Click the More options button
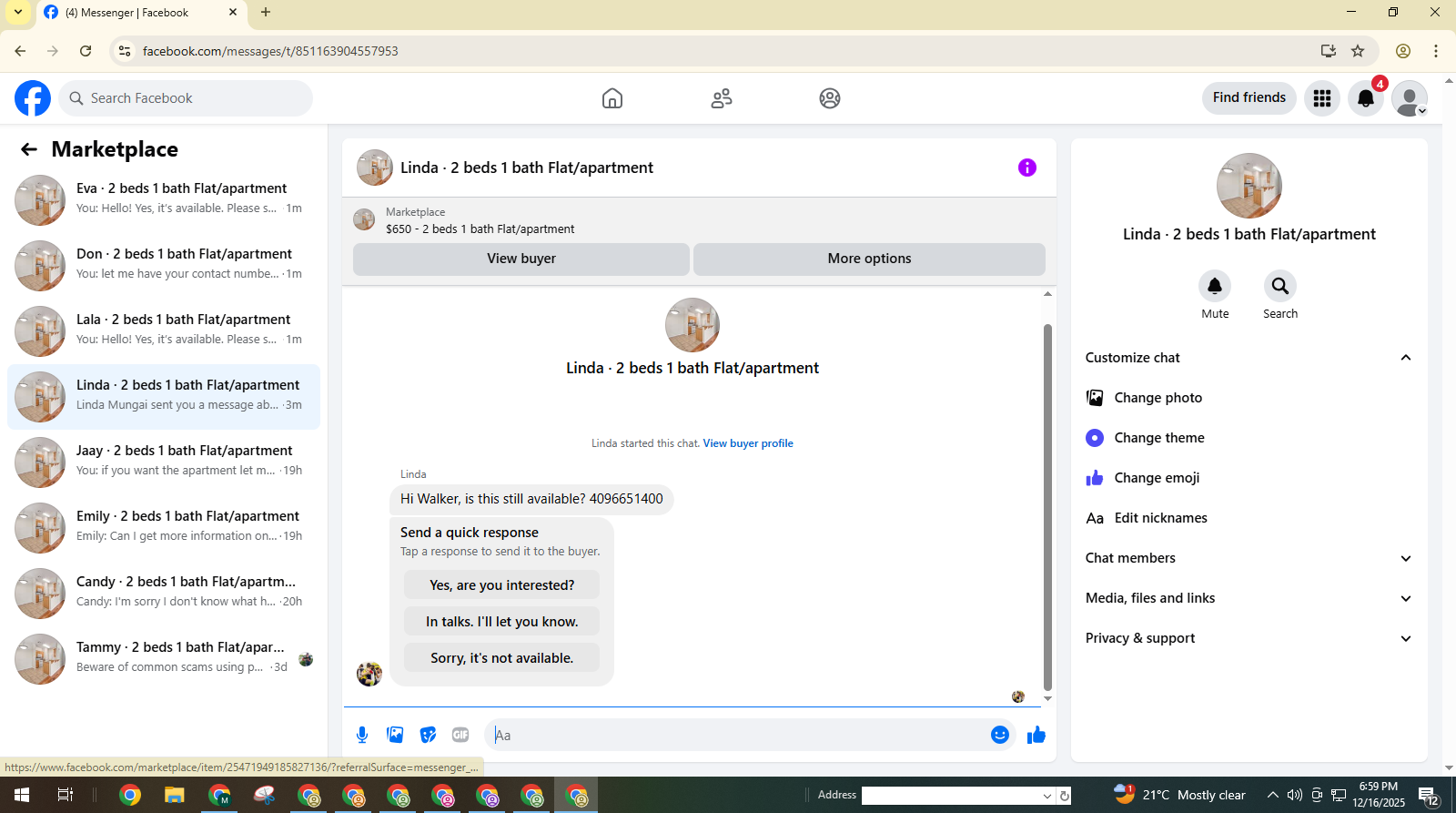1456x813 pixels. click(x=869, y=259)
